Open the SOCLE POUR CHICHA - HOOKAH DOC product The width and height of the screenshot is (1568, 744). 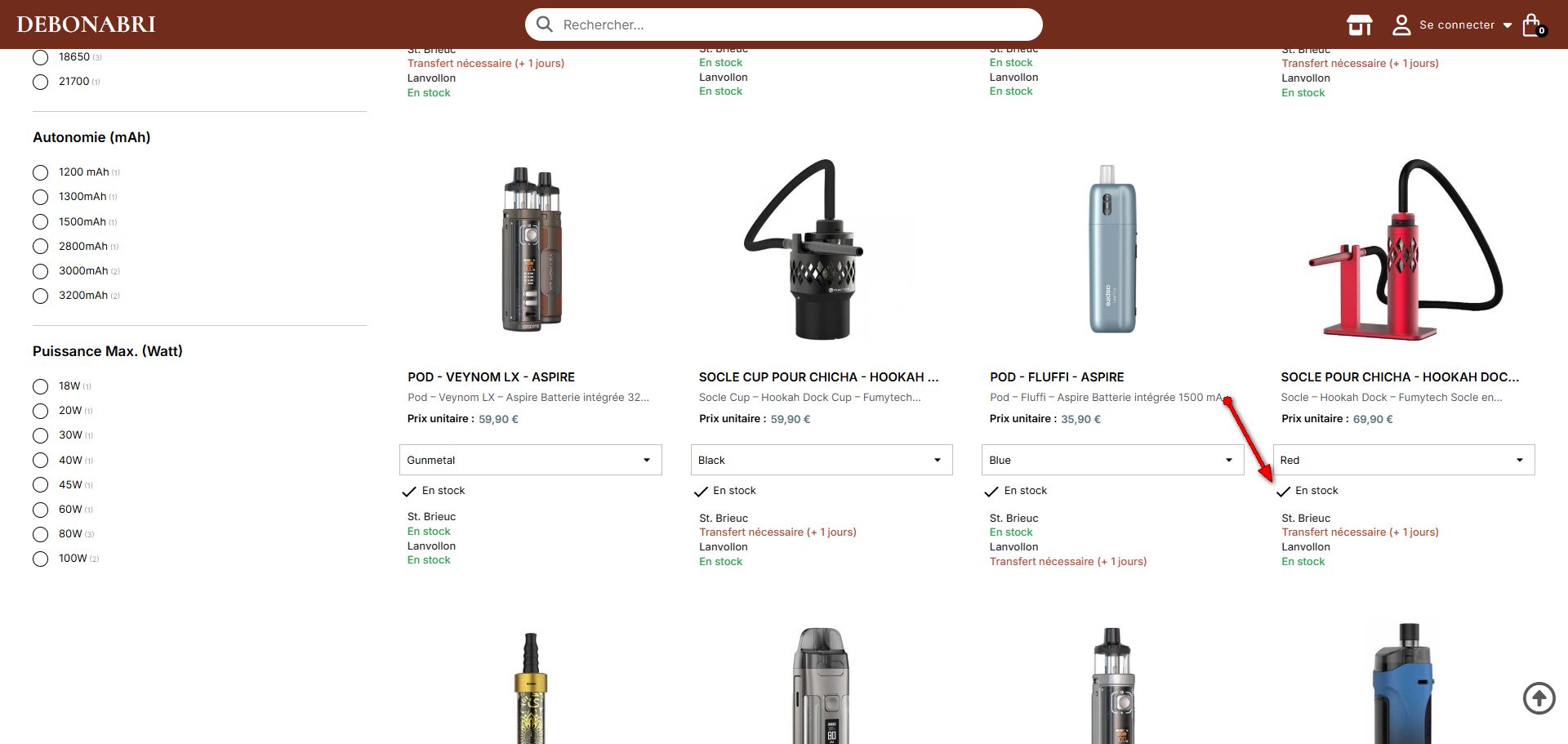pos(1401,377)
